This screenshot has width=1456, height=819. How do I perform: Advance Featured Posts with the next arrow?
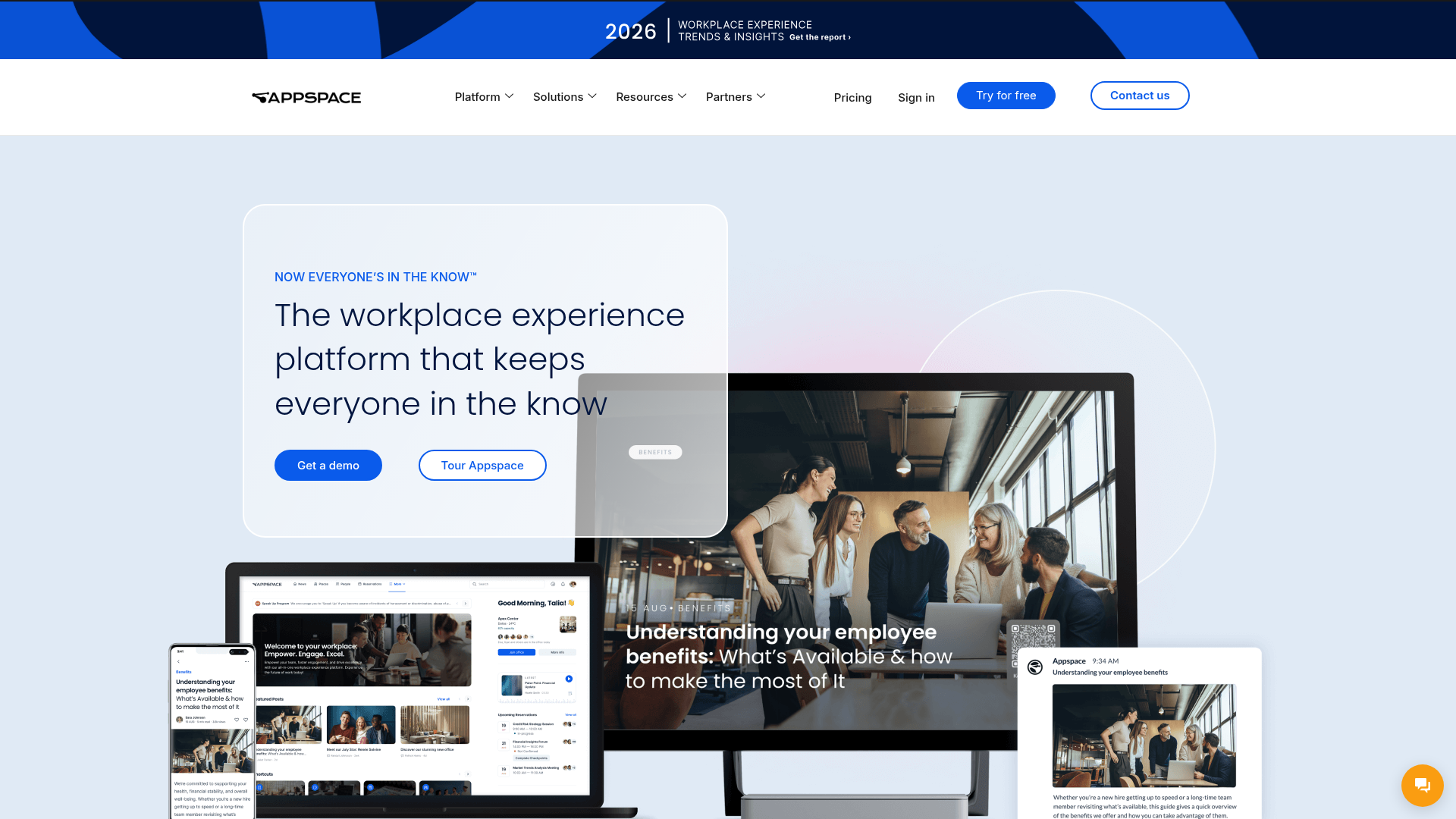(x=468, y=701)
